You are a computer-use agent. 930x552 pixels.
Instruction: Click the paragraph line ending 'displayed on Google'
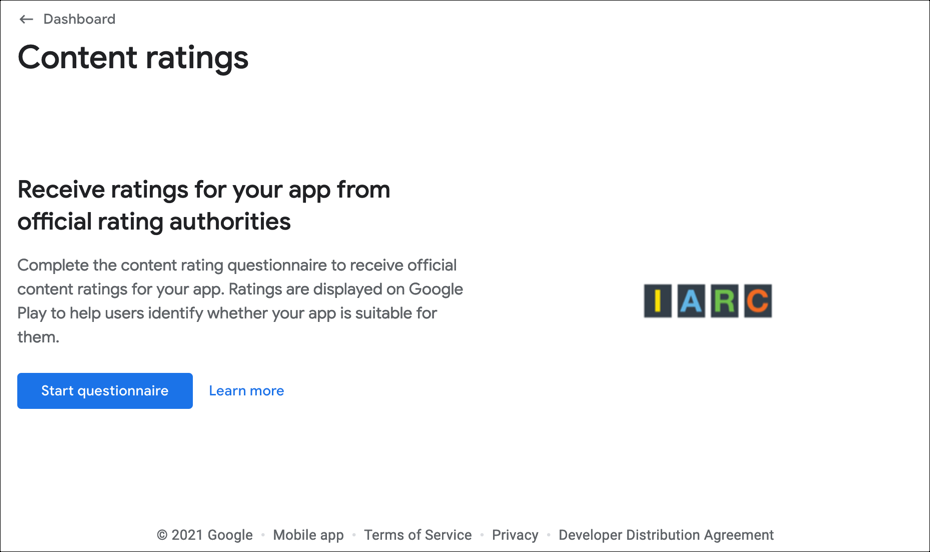pos(240,289)
